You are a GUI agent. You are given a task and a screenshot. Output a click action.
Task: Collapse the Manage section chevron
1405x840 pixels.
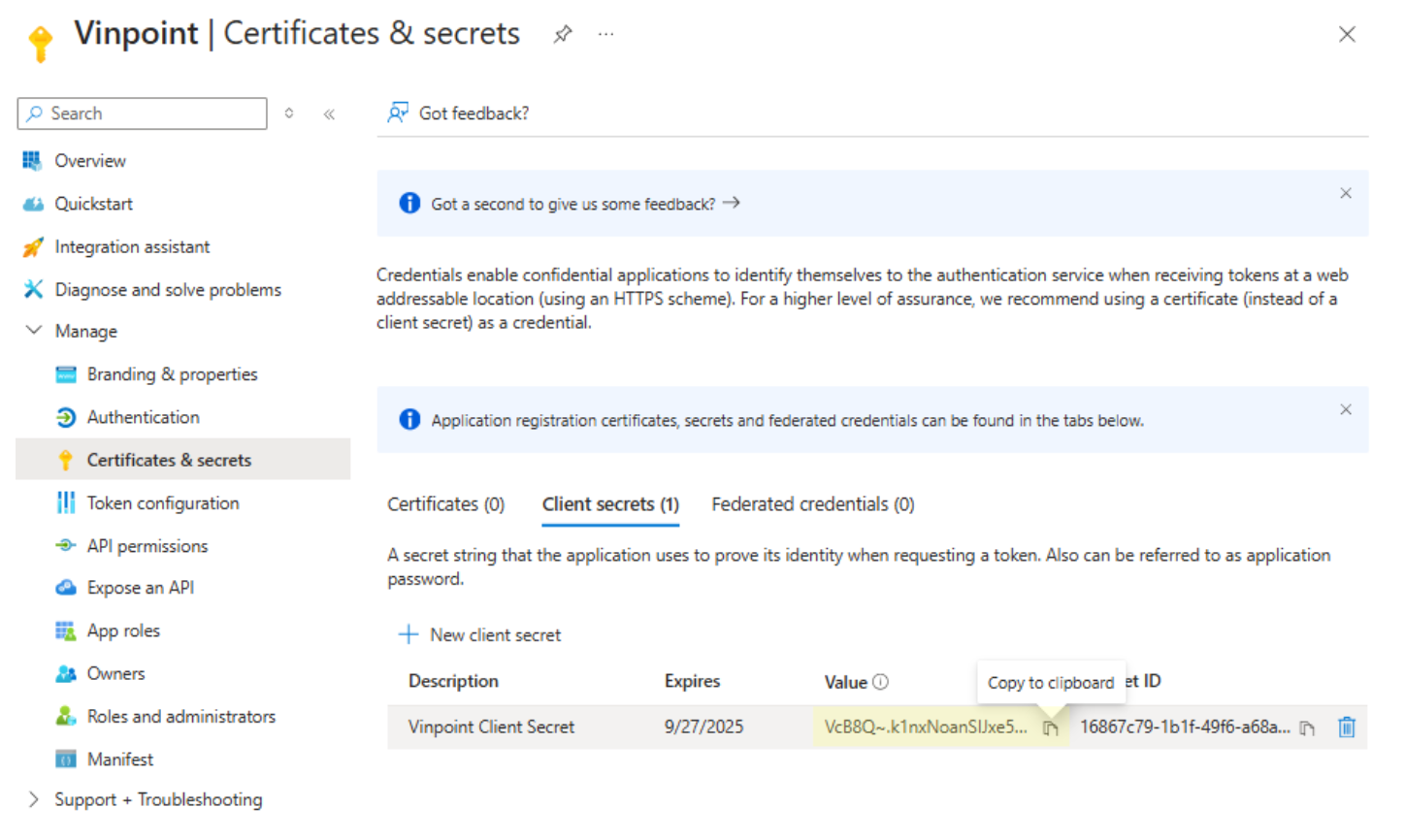click(33, 330)
